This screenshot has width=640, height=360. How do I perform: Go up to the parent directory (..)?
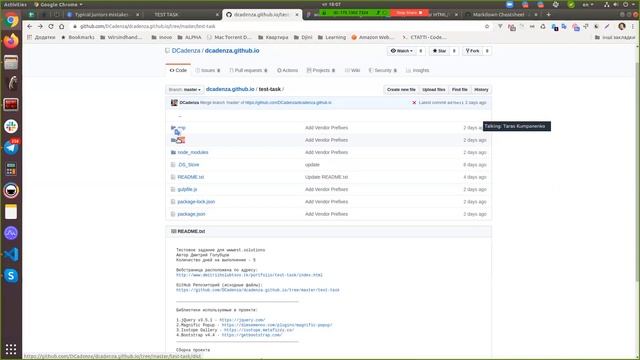point(180,116)
